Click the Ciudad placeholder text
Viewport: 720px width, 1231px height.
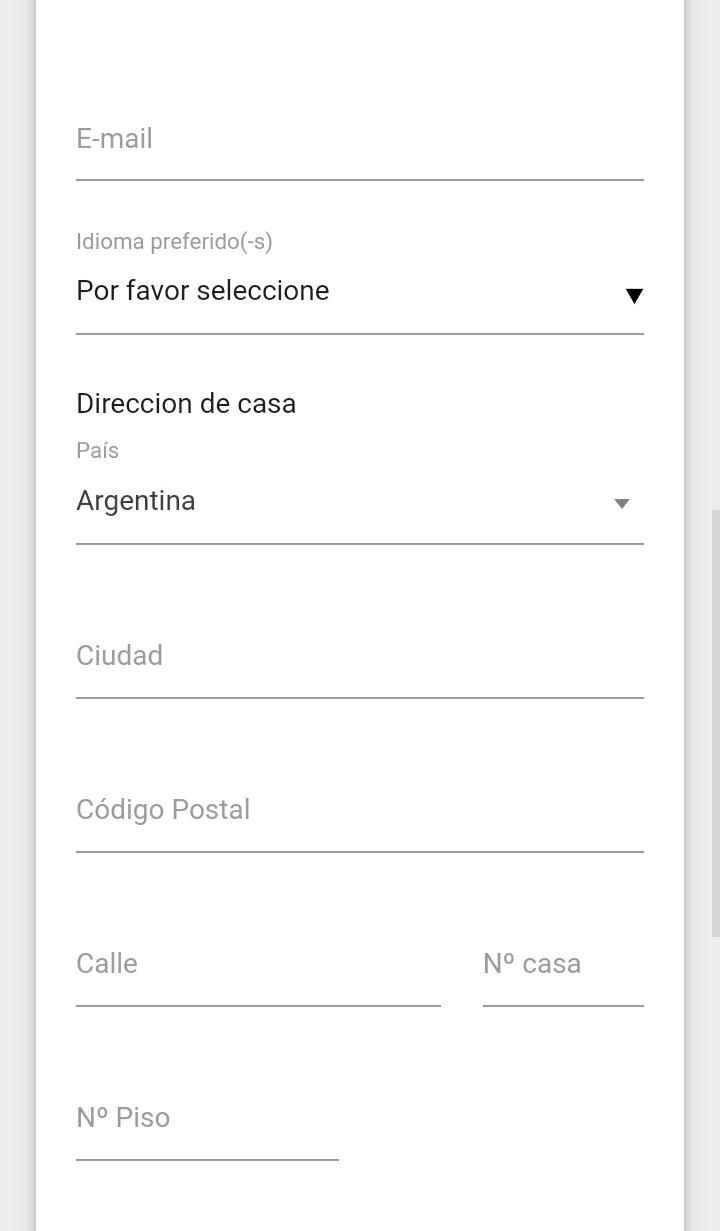pos(119,656)
